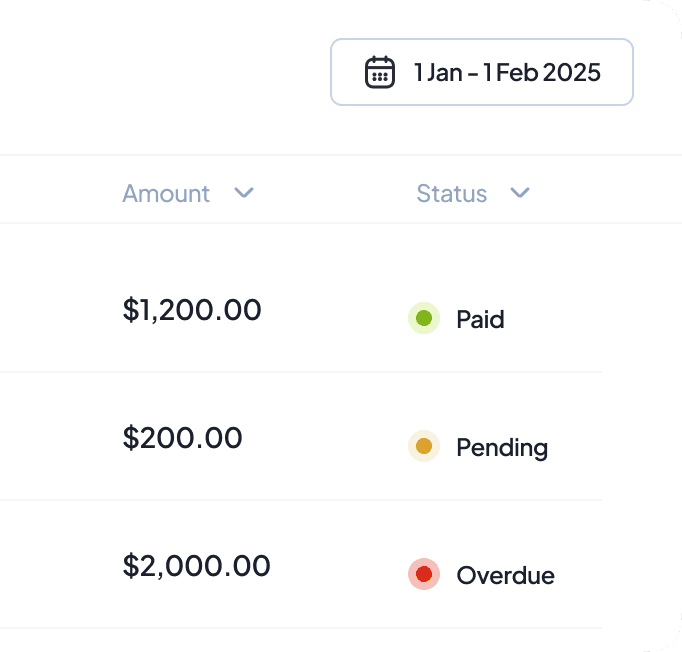
Task: Click the $1,200.00 amount cell
Action: coord(192,310)
